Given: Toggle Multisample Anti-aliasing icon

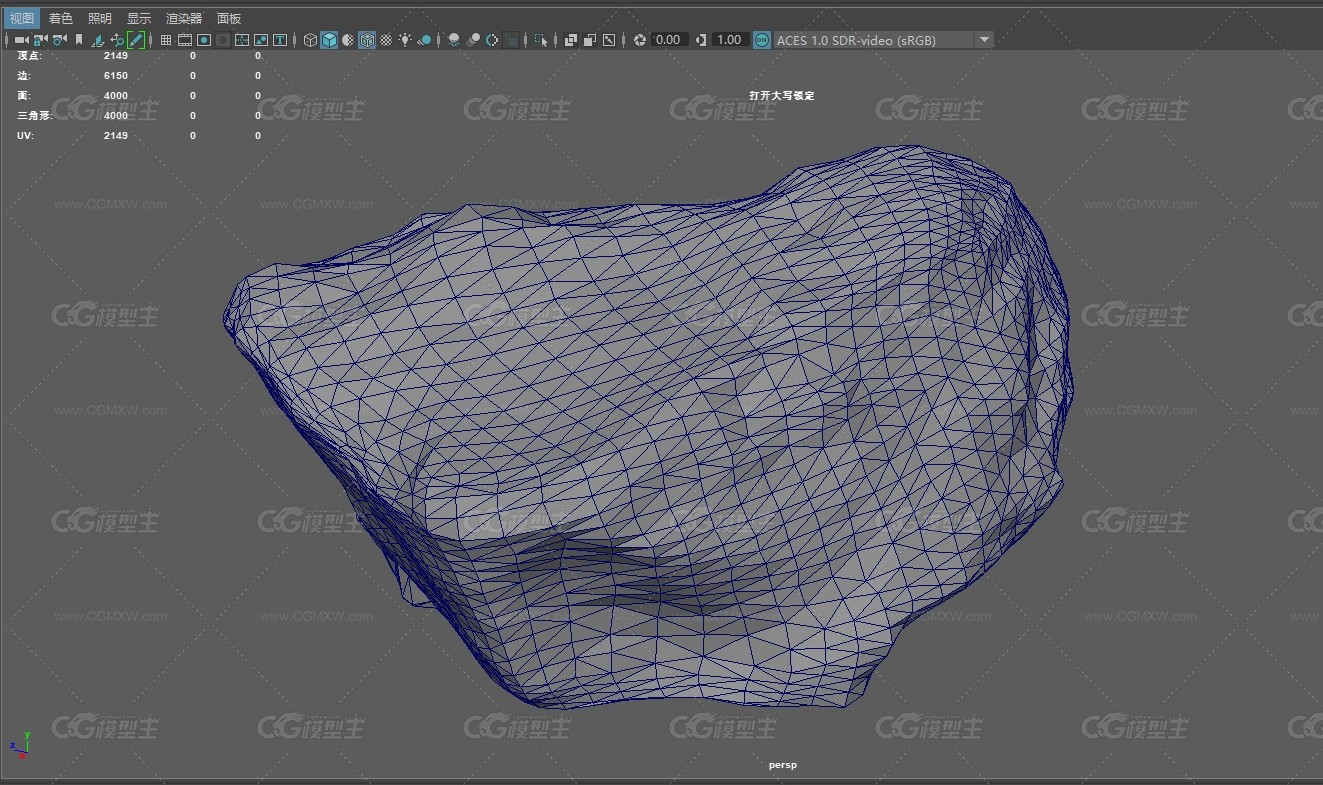Looking at the screenshot, I should tap(493, 40).
